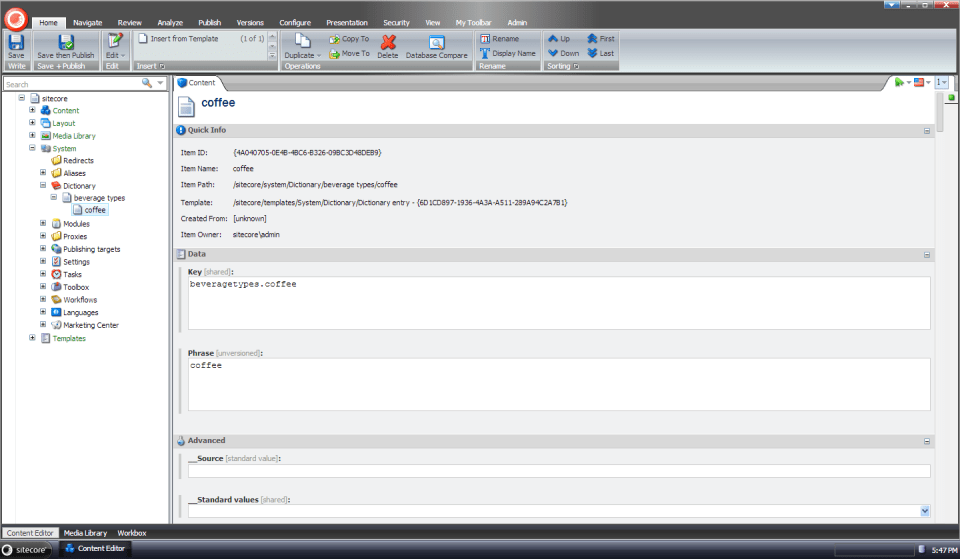
Task: Expand the Templates tree node
Action: (x=32, y=338)
